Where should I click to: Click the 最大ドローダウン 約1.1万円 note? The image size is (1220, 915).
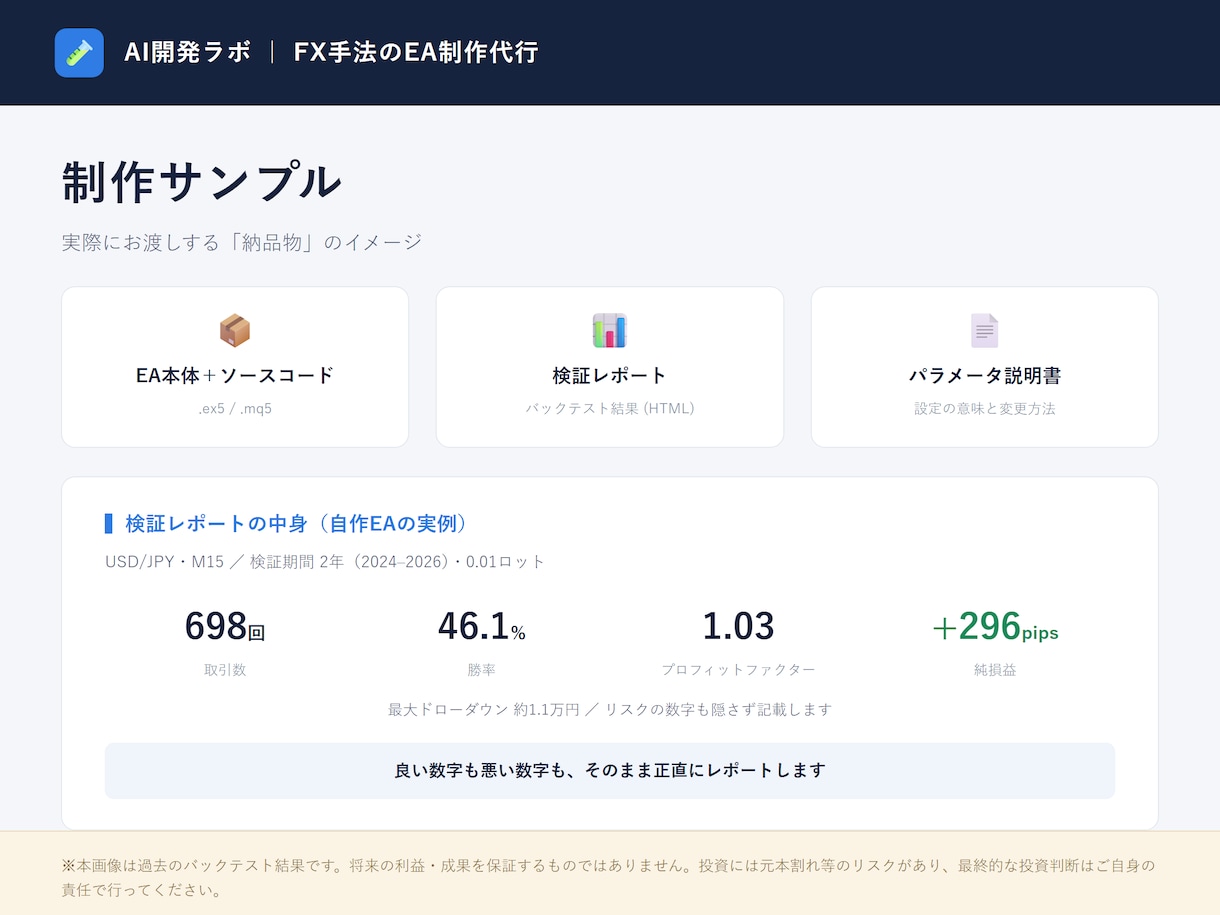pyautogui.click(x=610, y=710)
